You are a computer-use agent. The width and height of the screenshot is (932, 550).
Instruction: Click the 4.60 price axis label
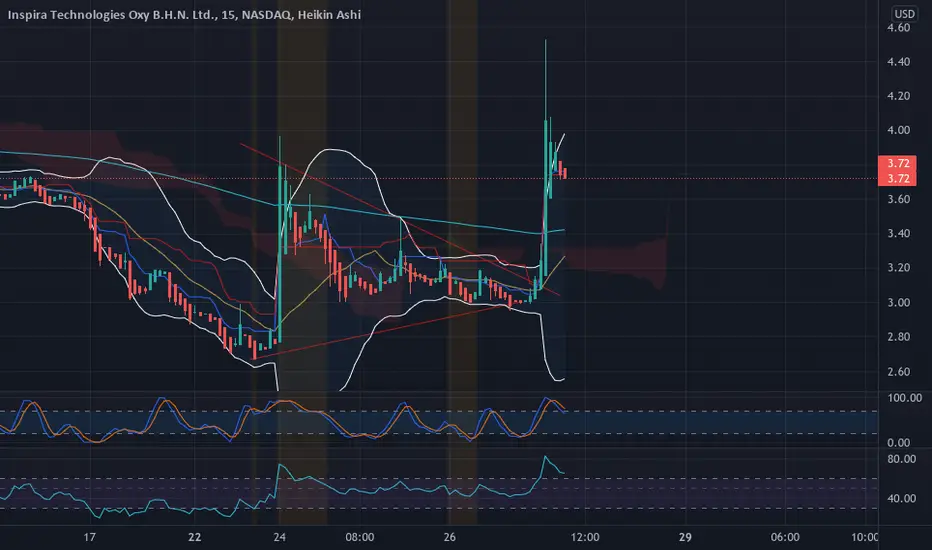point(898,27)
